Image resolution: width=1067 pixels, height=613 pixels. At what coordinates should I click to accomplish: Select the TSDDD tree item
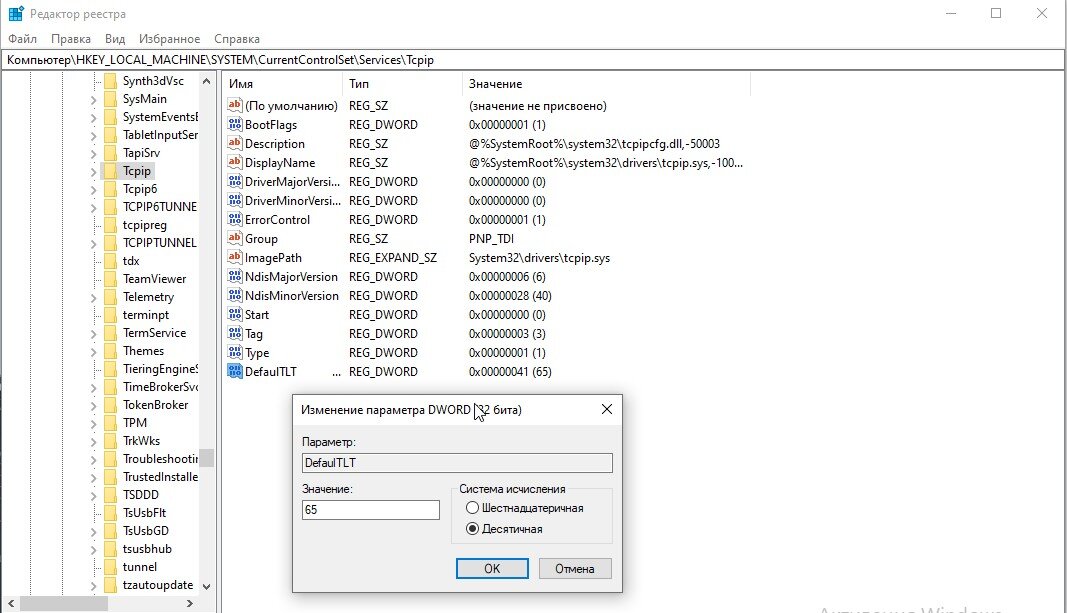tap(140, 495)
